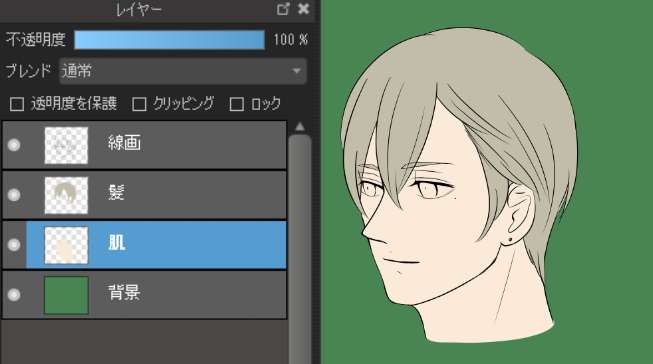This screenshot has height=364, width=653.
Task: Select the 髪 layer thumbnail
Action: pos(66,195)
